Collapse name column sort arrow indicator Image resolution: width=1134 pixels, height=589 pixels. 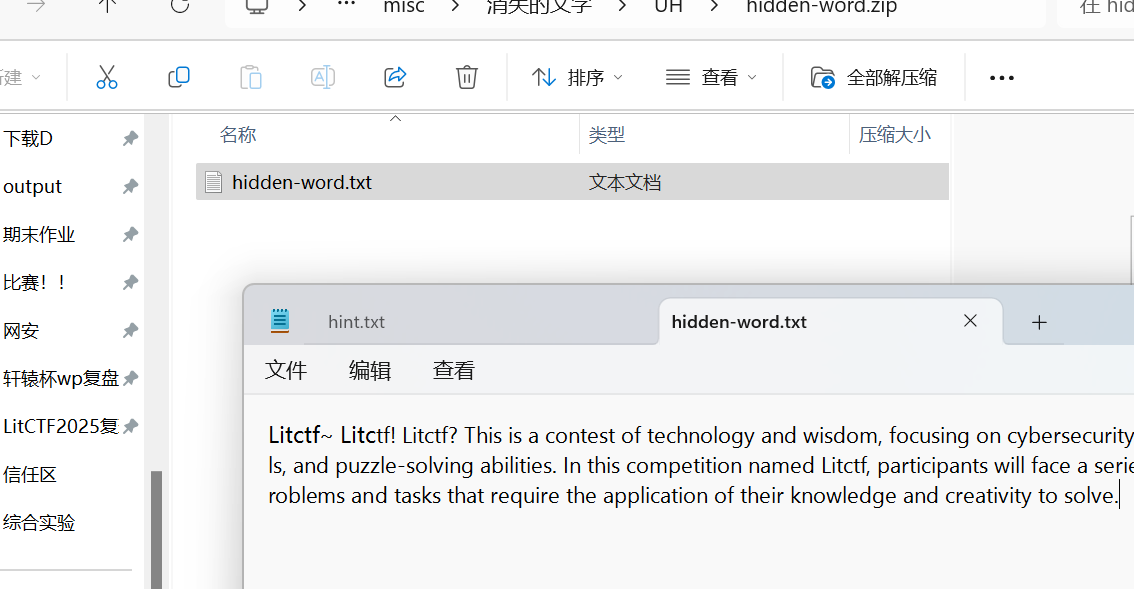tap(396, 118)
